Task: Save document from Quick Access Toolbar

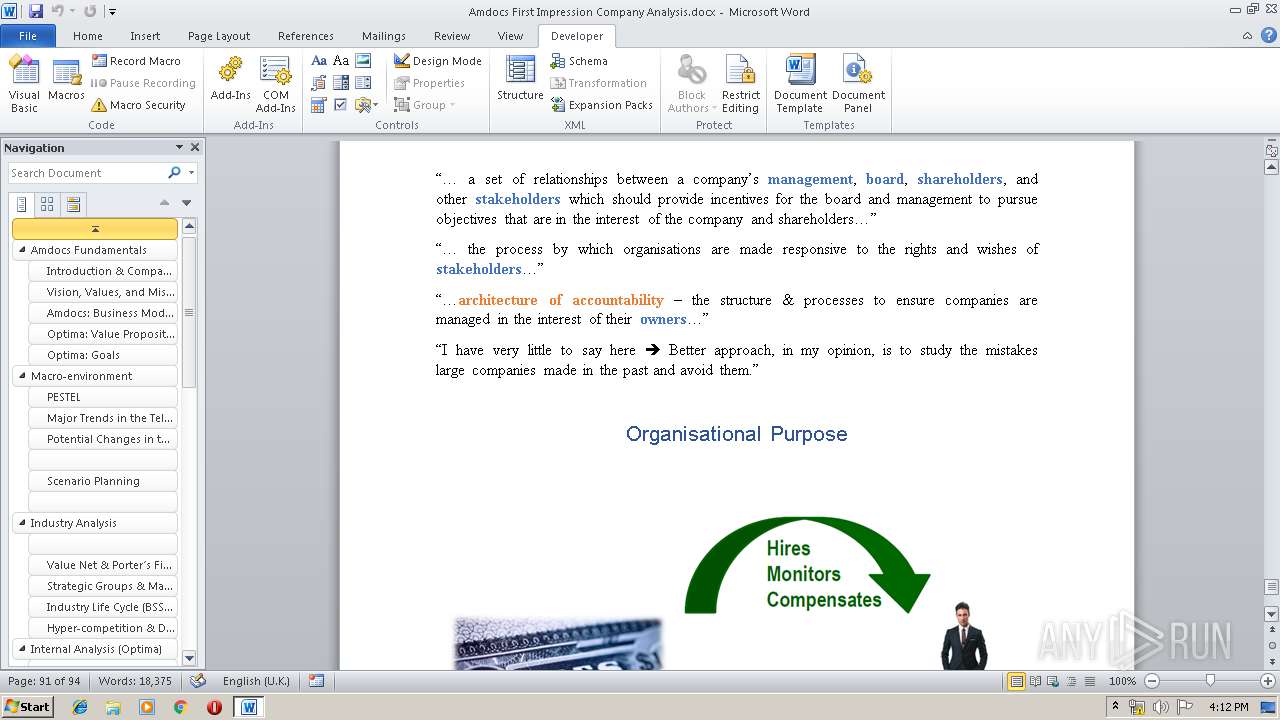Action: pos(36,11)
